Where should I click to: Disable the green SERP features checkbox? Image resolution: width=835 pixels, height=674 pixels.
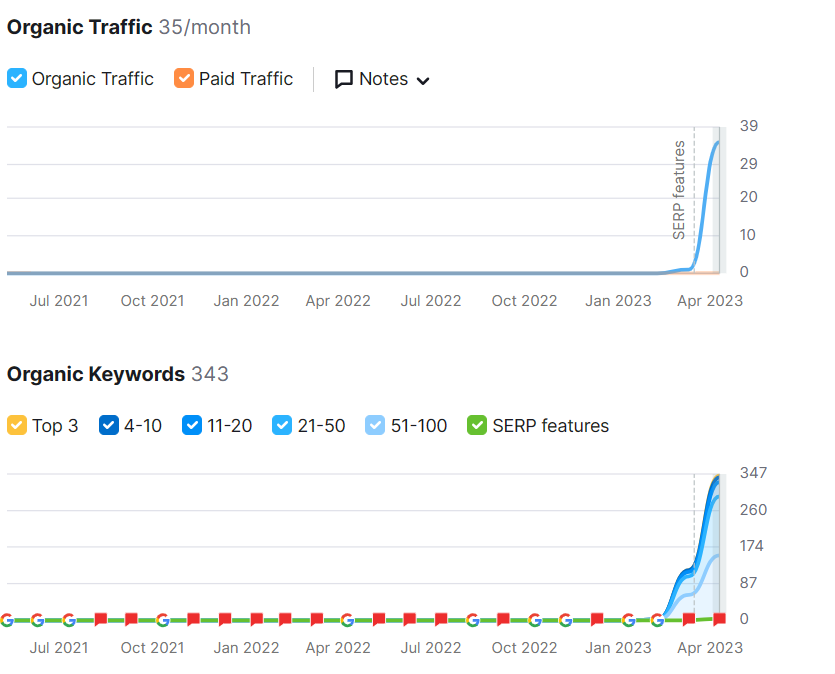click(478, 426)
